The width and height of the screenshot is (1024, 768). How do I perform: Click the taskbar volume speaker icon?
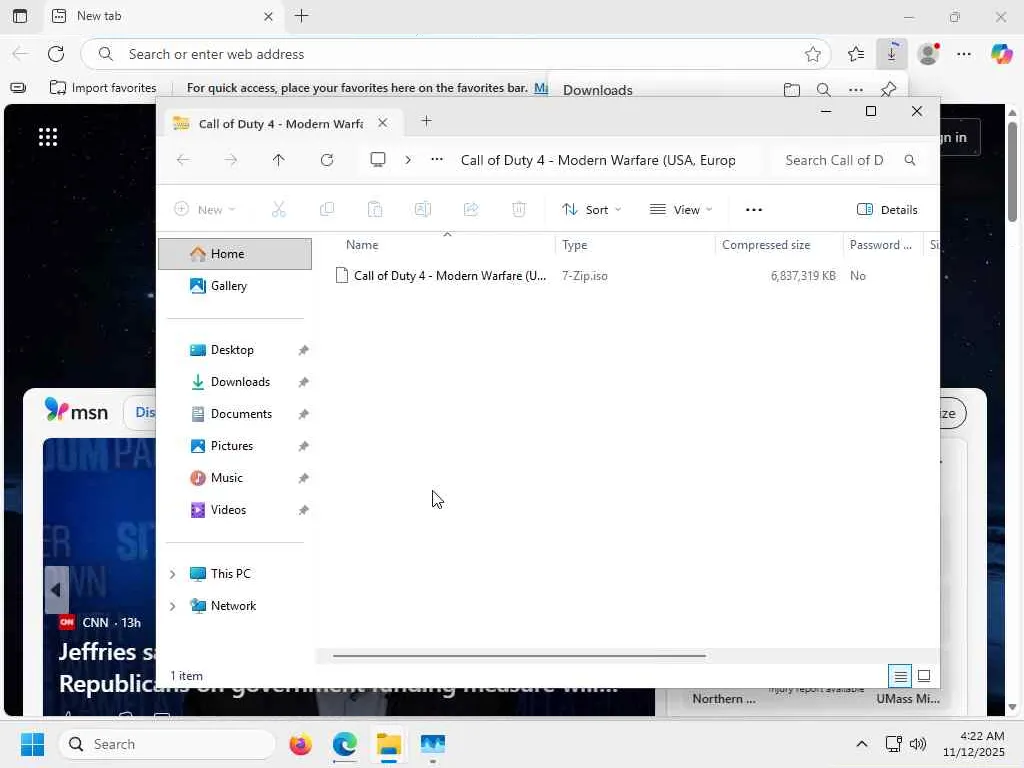918,744
